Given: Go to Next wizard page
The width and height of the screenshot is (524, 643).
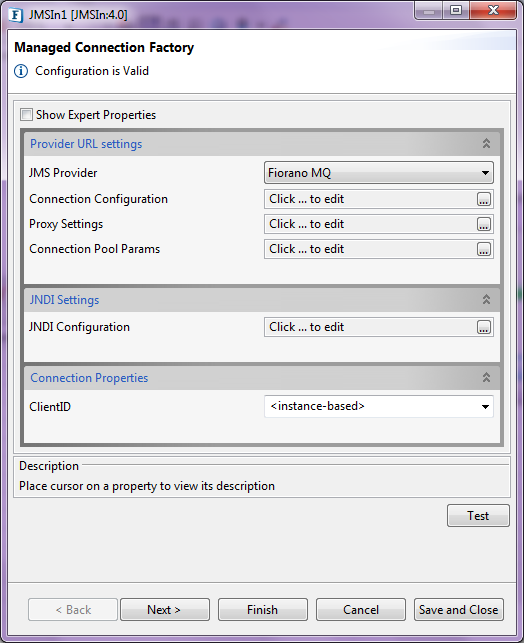Looking at the screenshot, I should (164, 610).
